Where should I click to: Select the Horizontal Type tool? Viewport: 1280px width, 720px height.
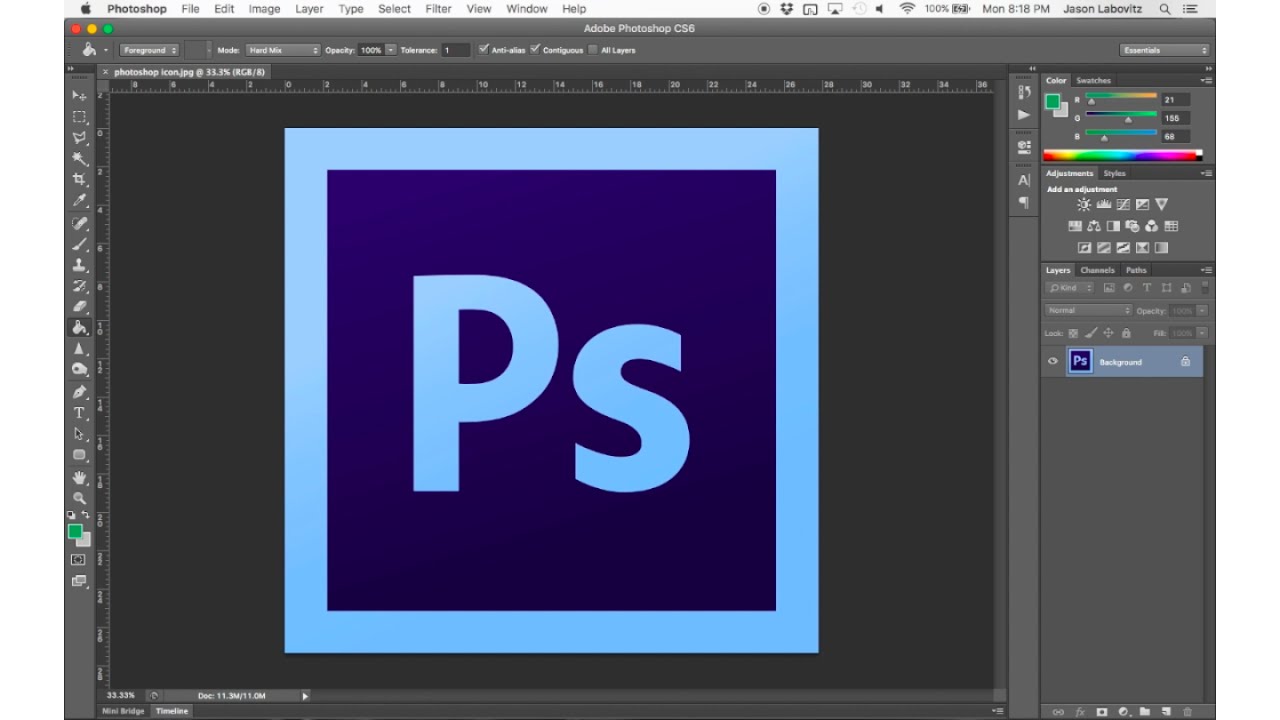tap(79, 413)
